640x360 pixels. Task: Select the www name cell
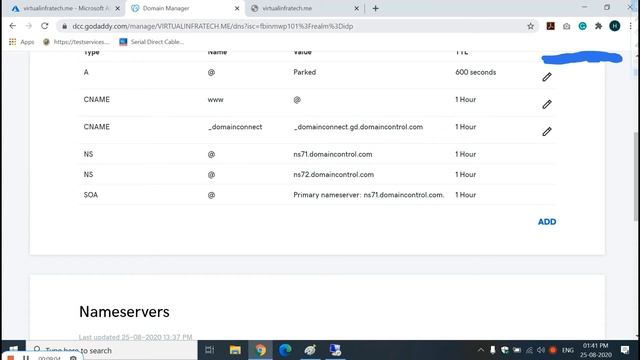click(216, 100)
